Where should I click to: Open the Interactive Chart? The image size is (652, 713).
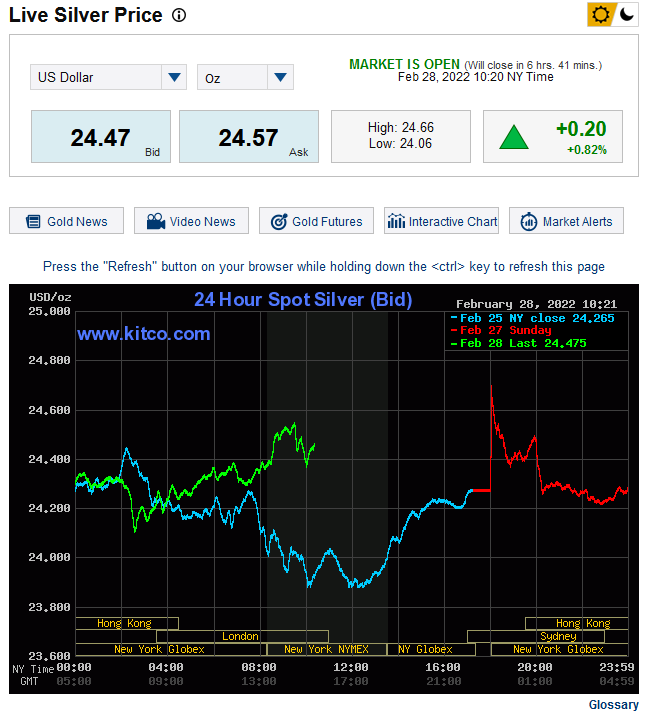[x=441, y=221]
